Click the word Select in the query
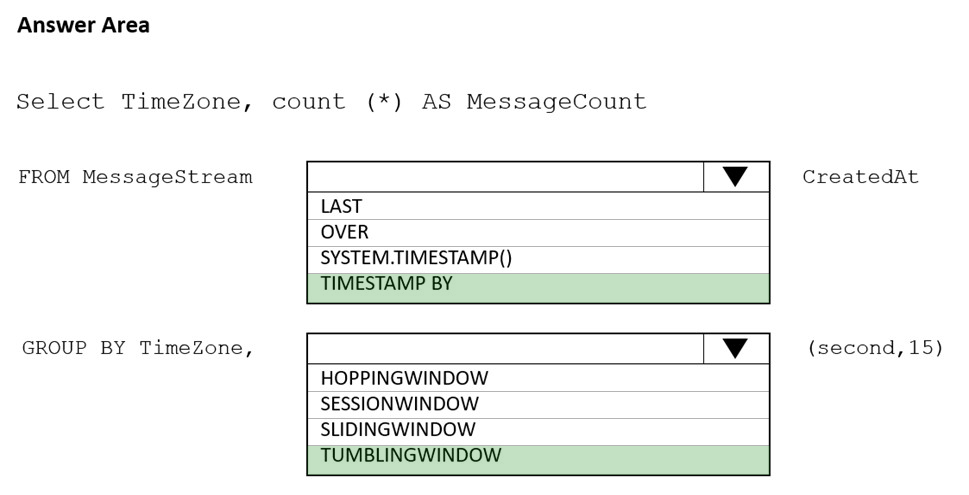969x495 pixels. (x=60, y=101)
